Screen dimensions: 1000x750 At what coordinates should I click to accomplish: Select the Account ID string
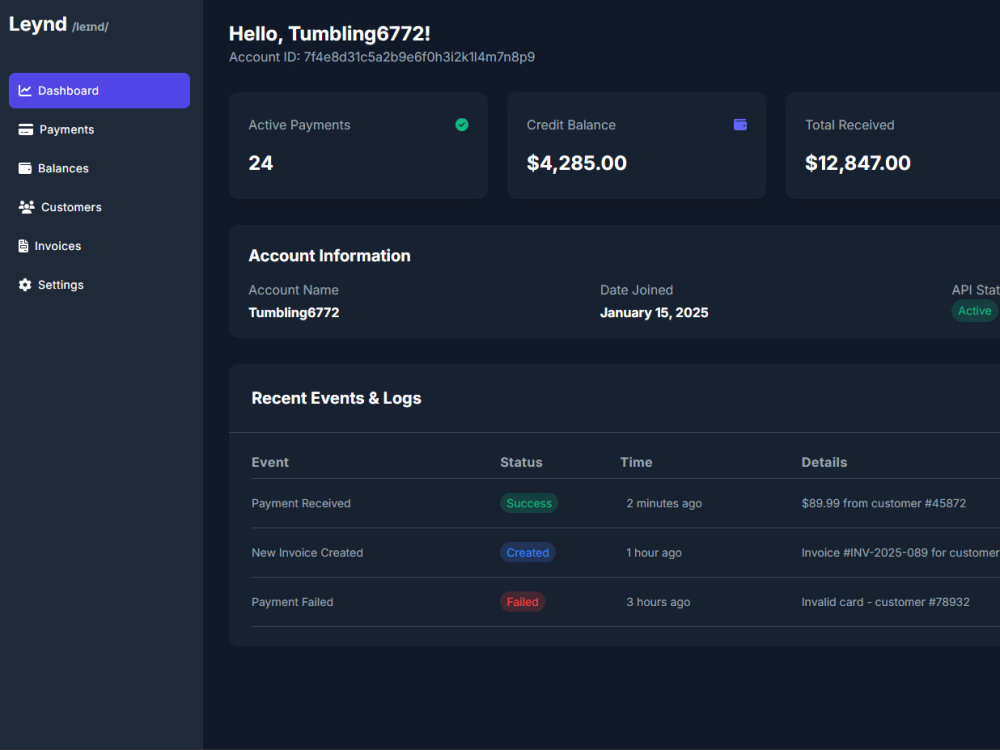[419, 57]
